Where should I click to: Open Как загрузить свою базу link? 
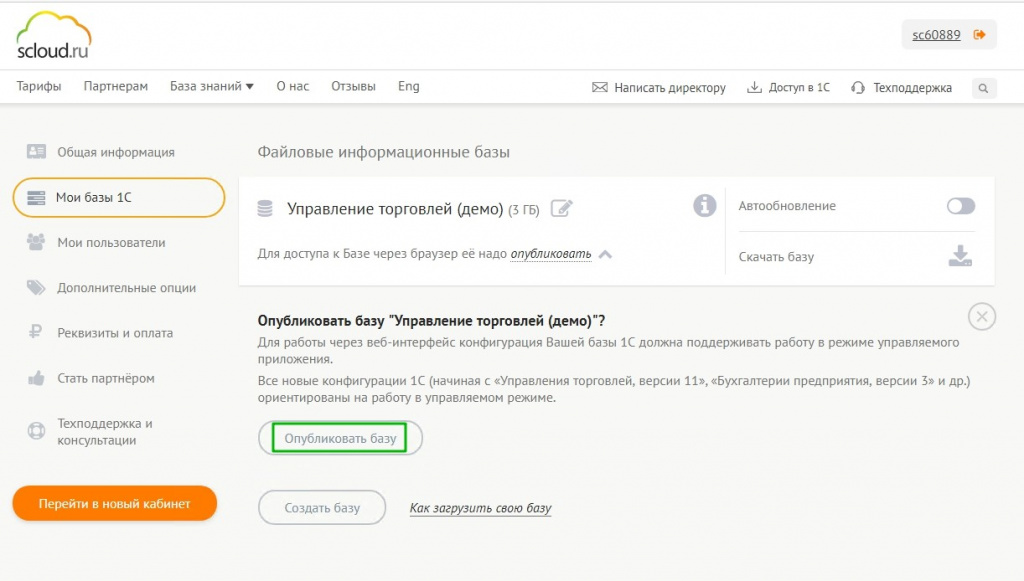(481, 508)
